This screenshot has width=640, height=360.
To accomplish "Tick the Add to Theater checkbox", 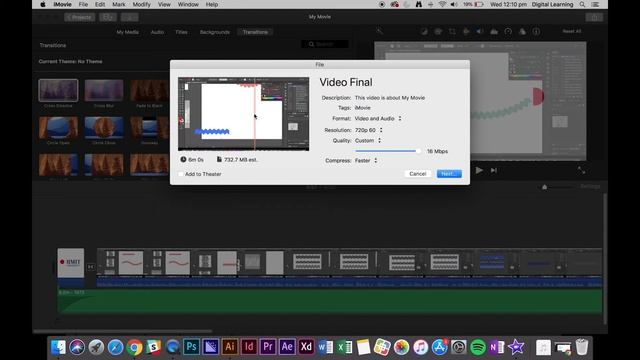I will [x=181, y=174].
